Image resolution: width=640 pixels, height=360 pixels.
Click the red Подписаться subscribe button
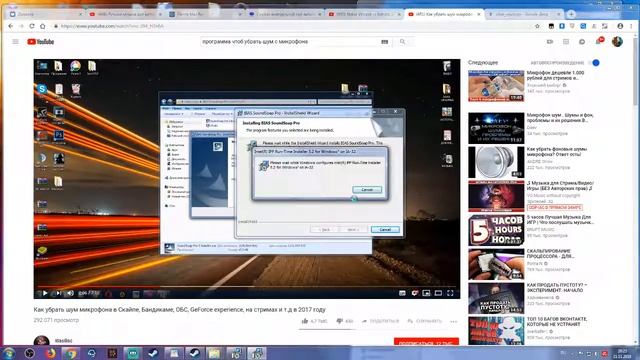pos(426,342)
